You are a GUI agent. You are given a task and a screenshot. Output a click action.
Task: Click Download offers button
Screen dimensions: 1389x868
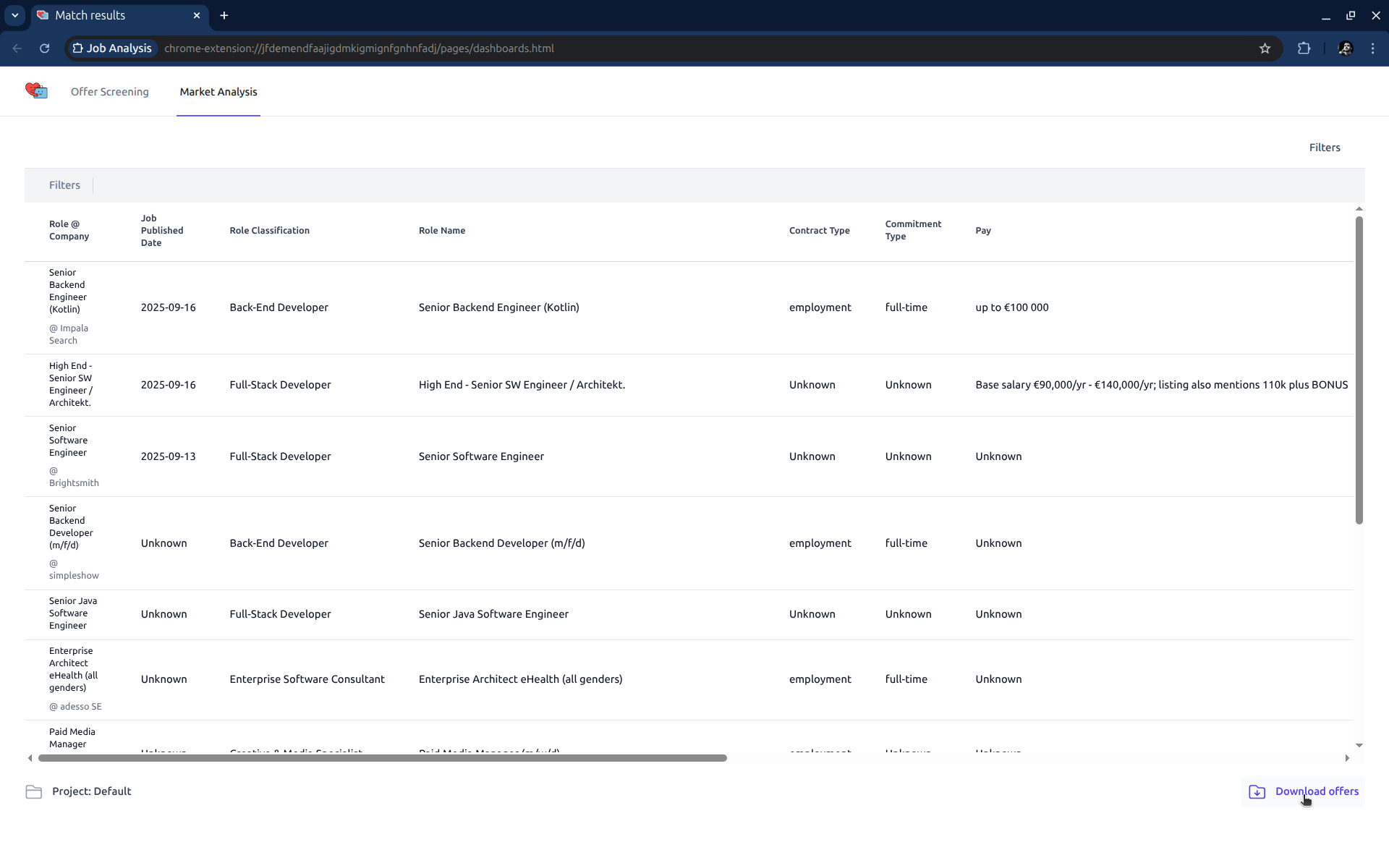[1316, 791]
